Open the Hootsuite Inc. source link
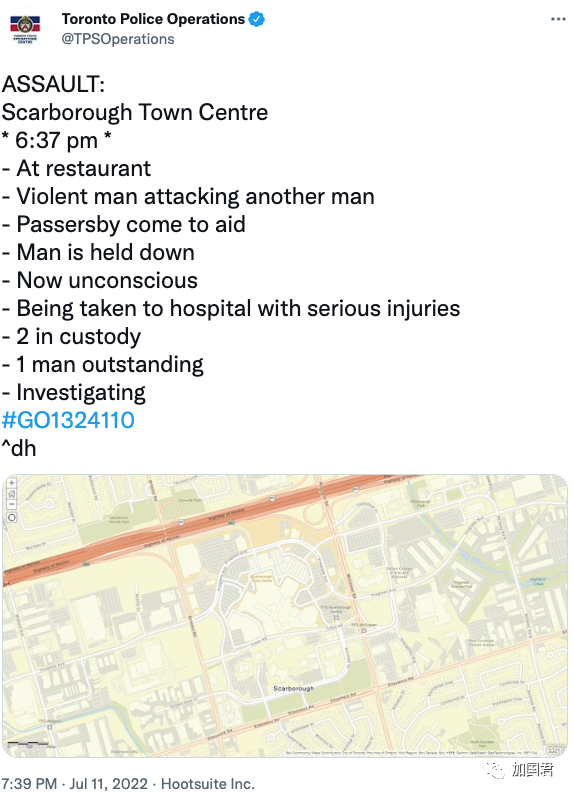The height and width of the screenshot is (795, 572). 207,783
